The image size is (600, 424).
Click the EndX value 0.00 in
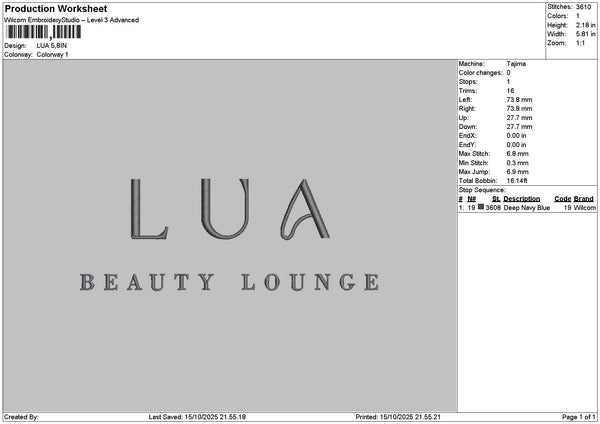[516, 135]
